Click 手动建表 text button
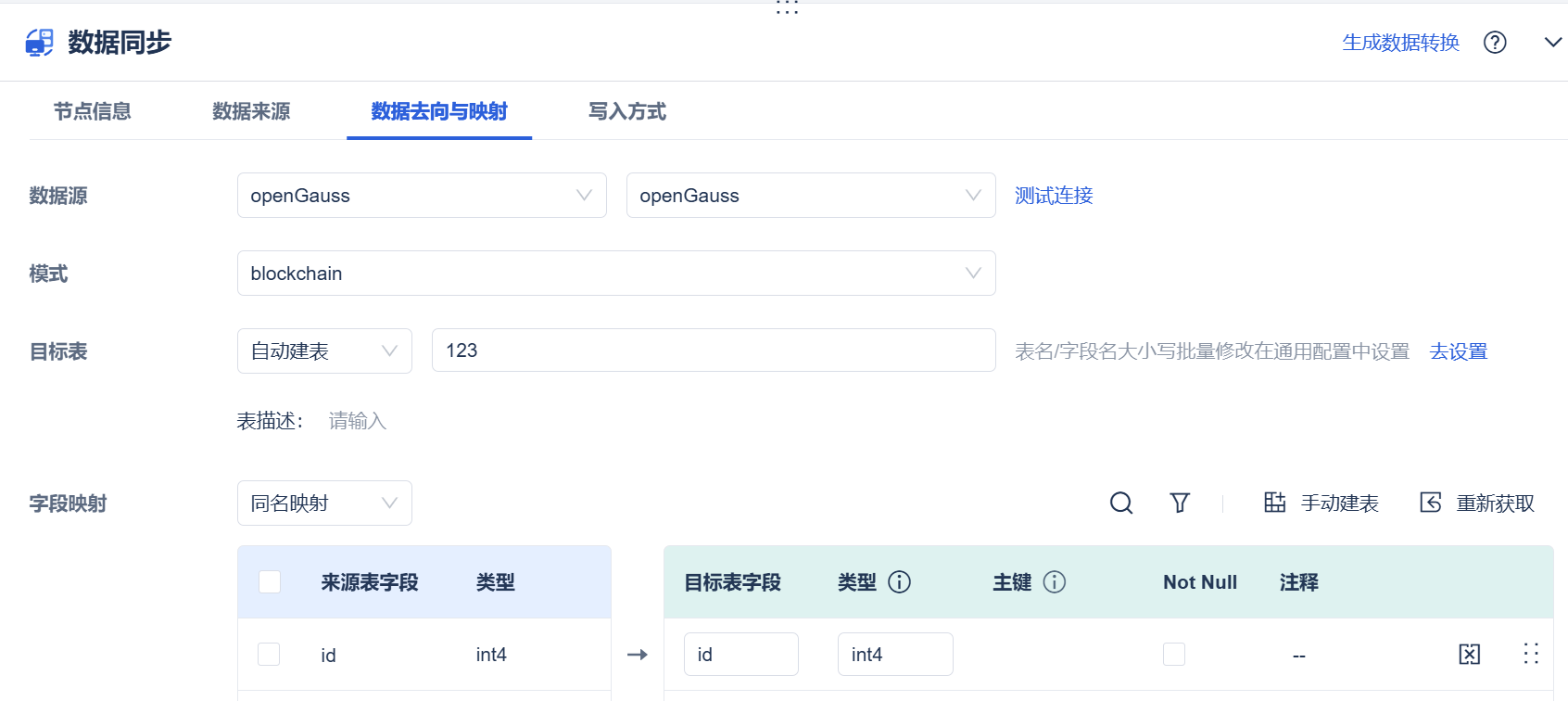 click(x=1340, y=503)
